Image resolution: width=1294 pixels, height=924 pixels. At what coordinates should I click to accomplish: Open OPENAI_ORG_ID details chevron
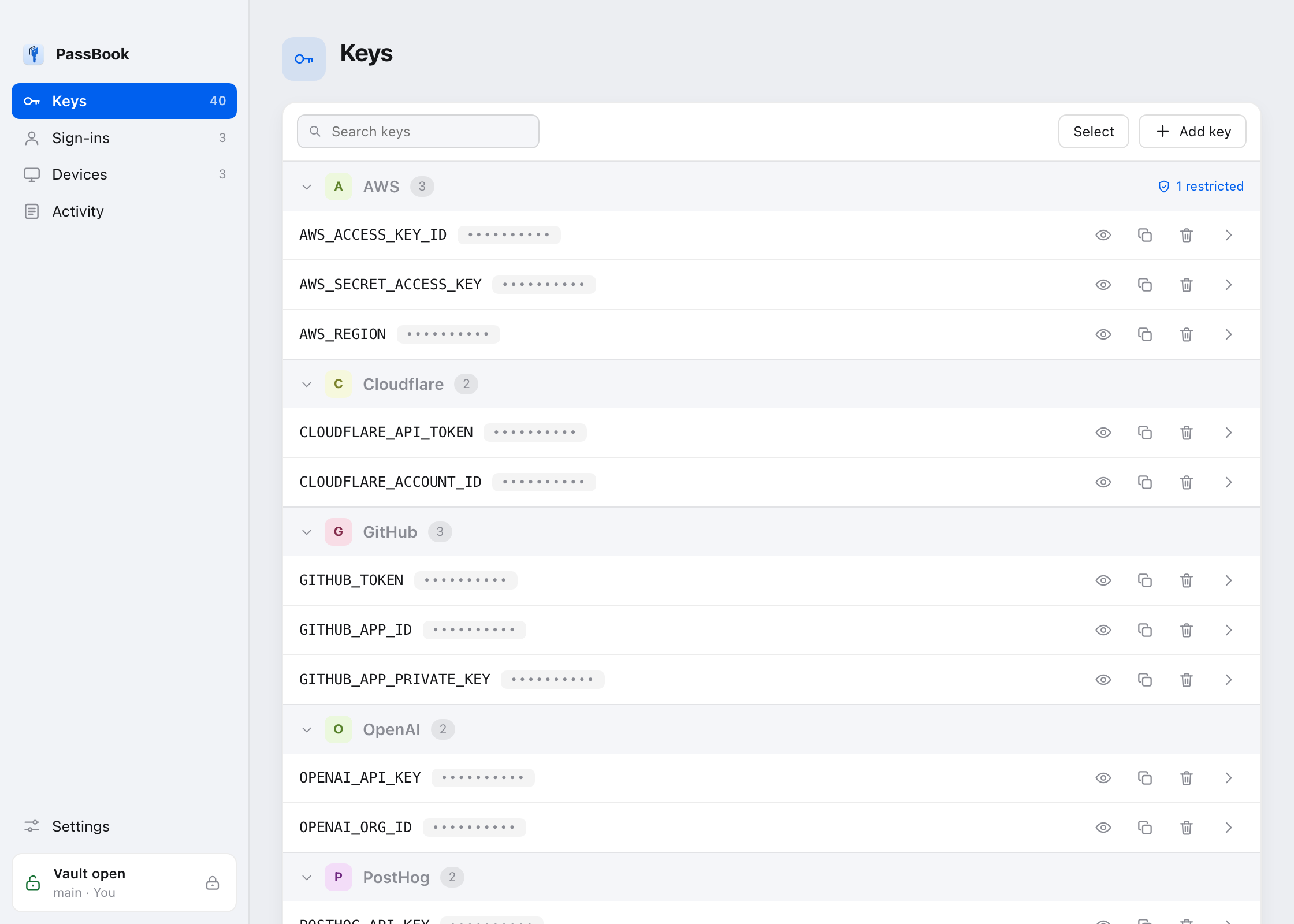1228,828
